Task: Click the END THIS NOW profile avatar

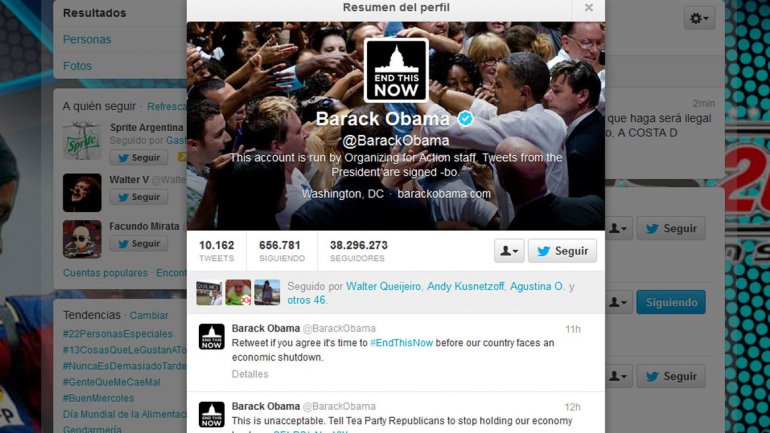Action: click(396, 70)
